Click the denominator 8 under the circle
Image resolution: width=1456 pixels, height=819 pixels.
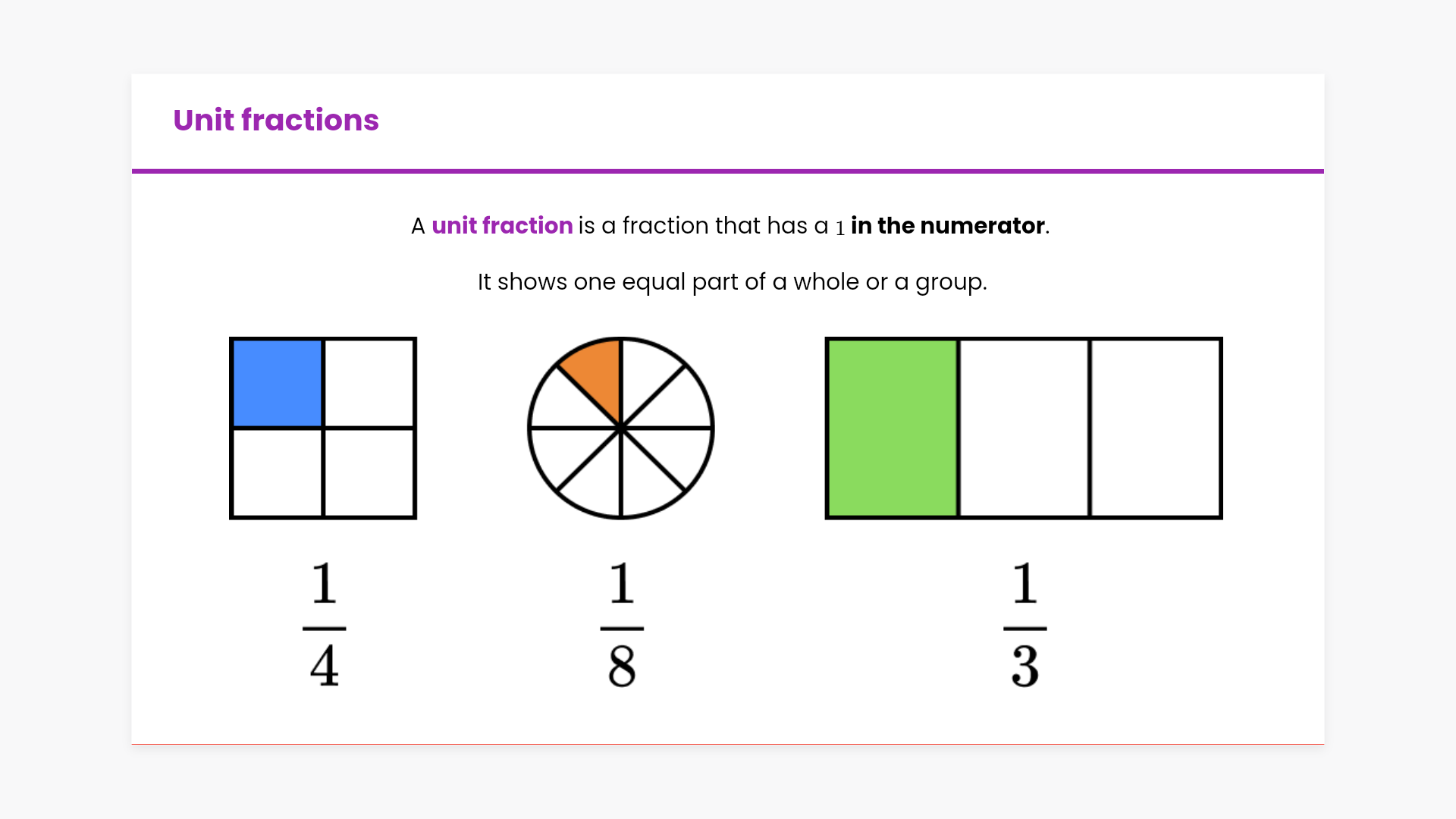coord(622,667)
